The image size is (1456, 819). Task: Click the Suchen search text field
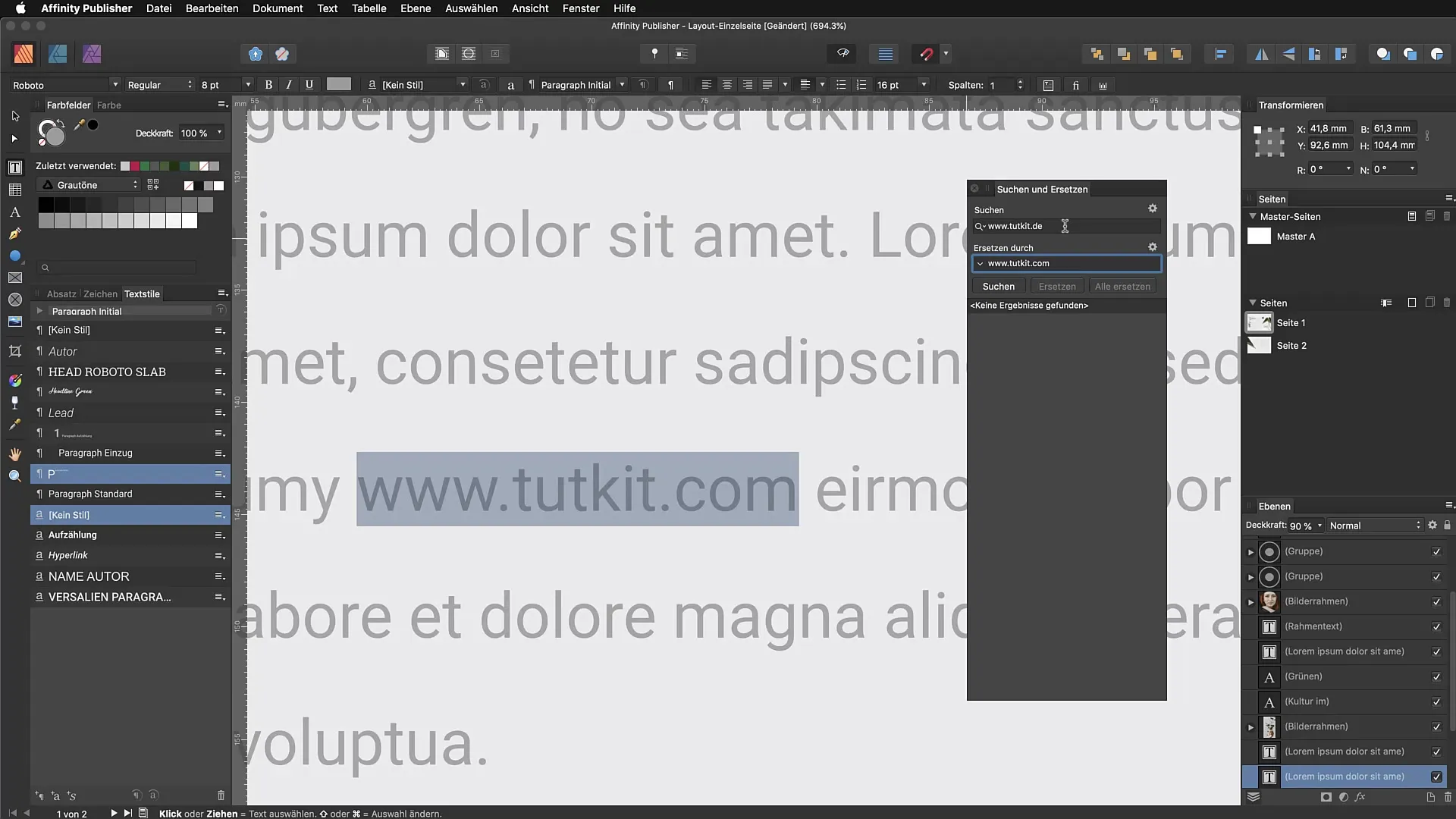click(1066, 226)
